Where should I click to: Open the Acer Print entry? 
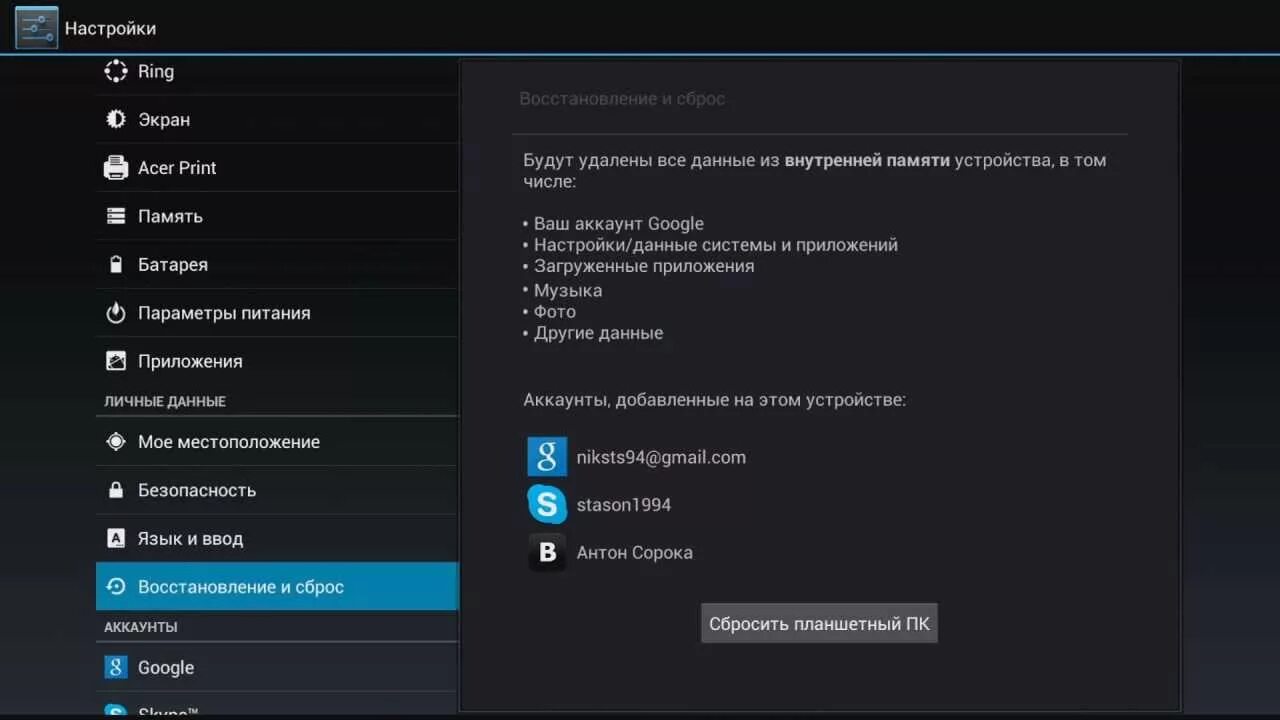277,167
